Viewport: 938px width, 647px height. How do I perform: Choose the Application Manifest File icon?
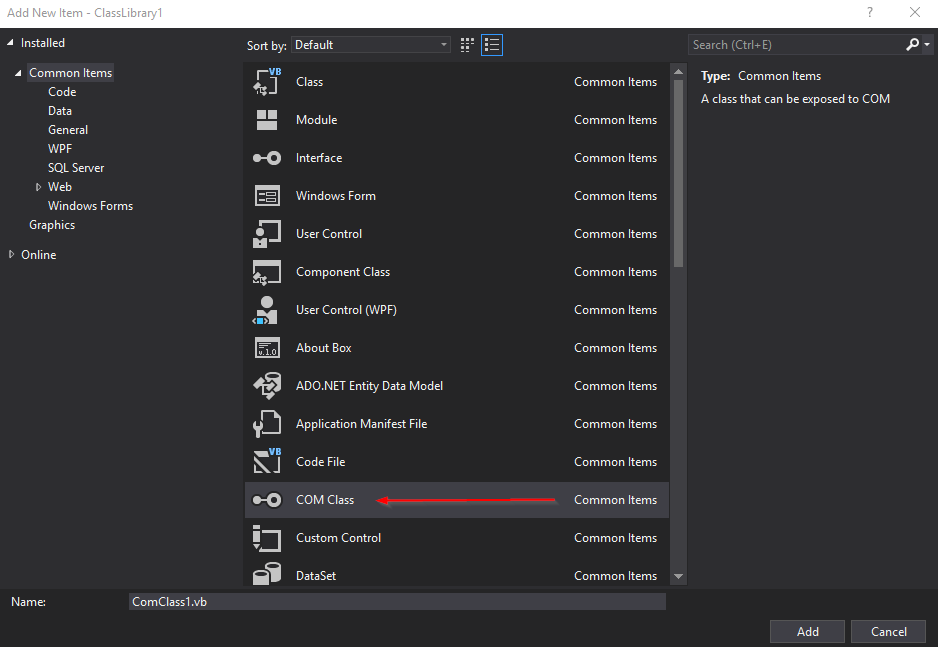267,423
